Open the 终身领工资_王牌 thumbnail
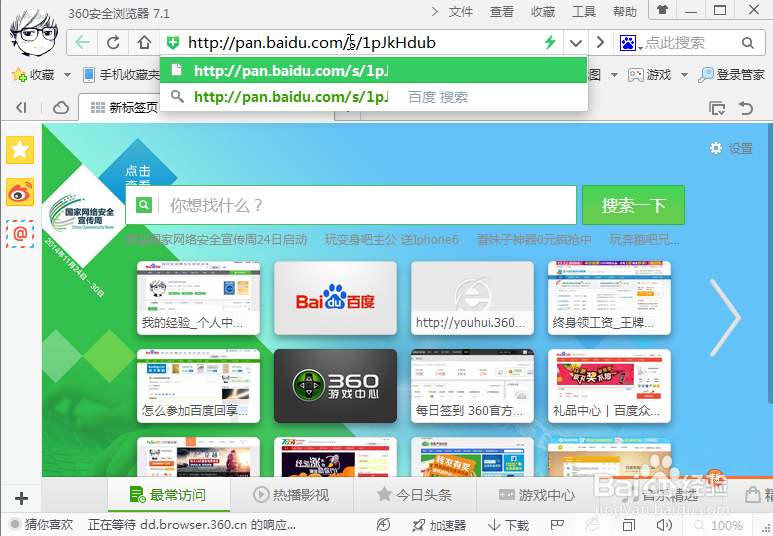Screen dimensions: 773x536 [610, 298]
